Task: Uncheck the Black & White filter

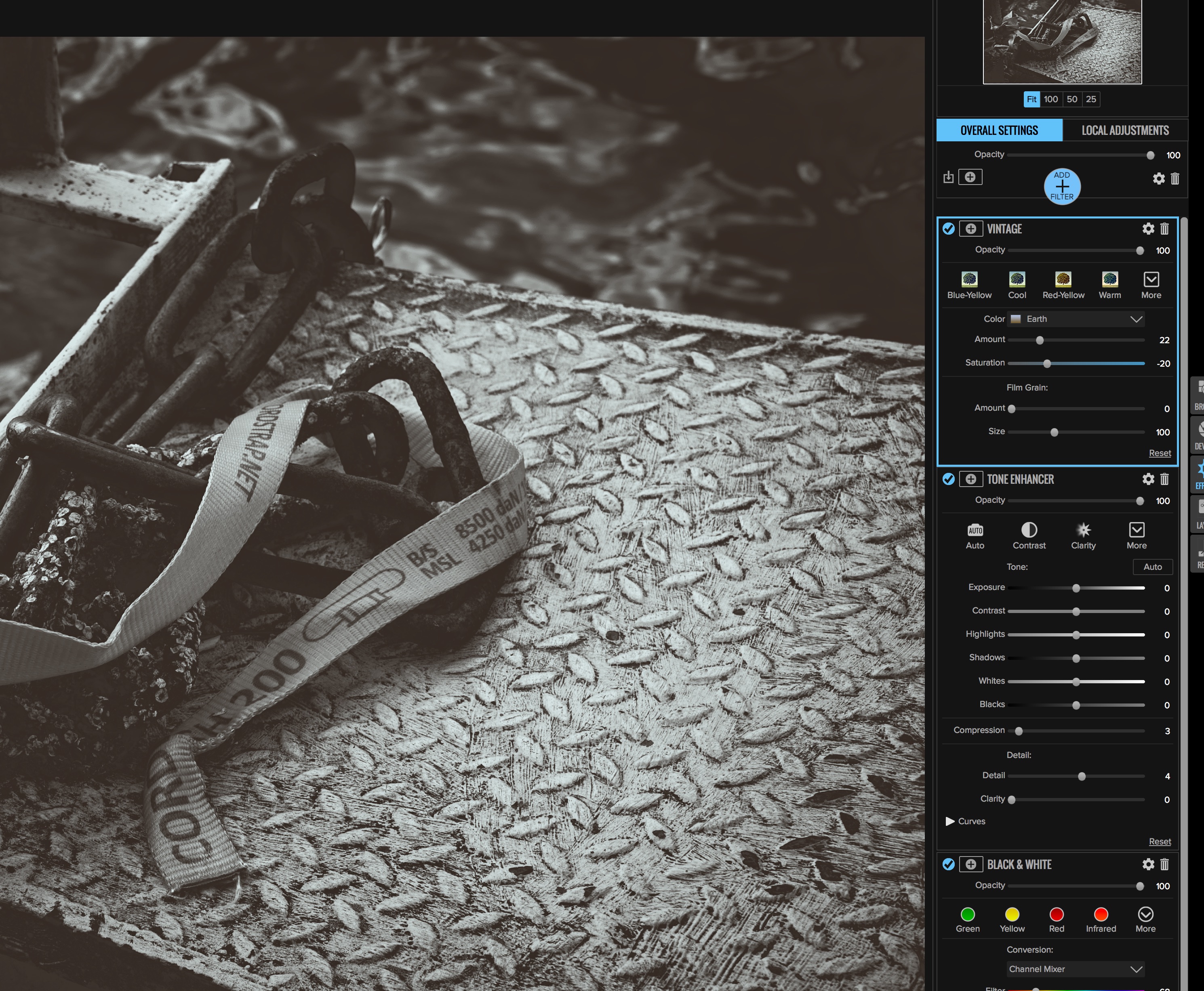Action: 949,864
